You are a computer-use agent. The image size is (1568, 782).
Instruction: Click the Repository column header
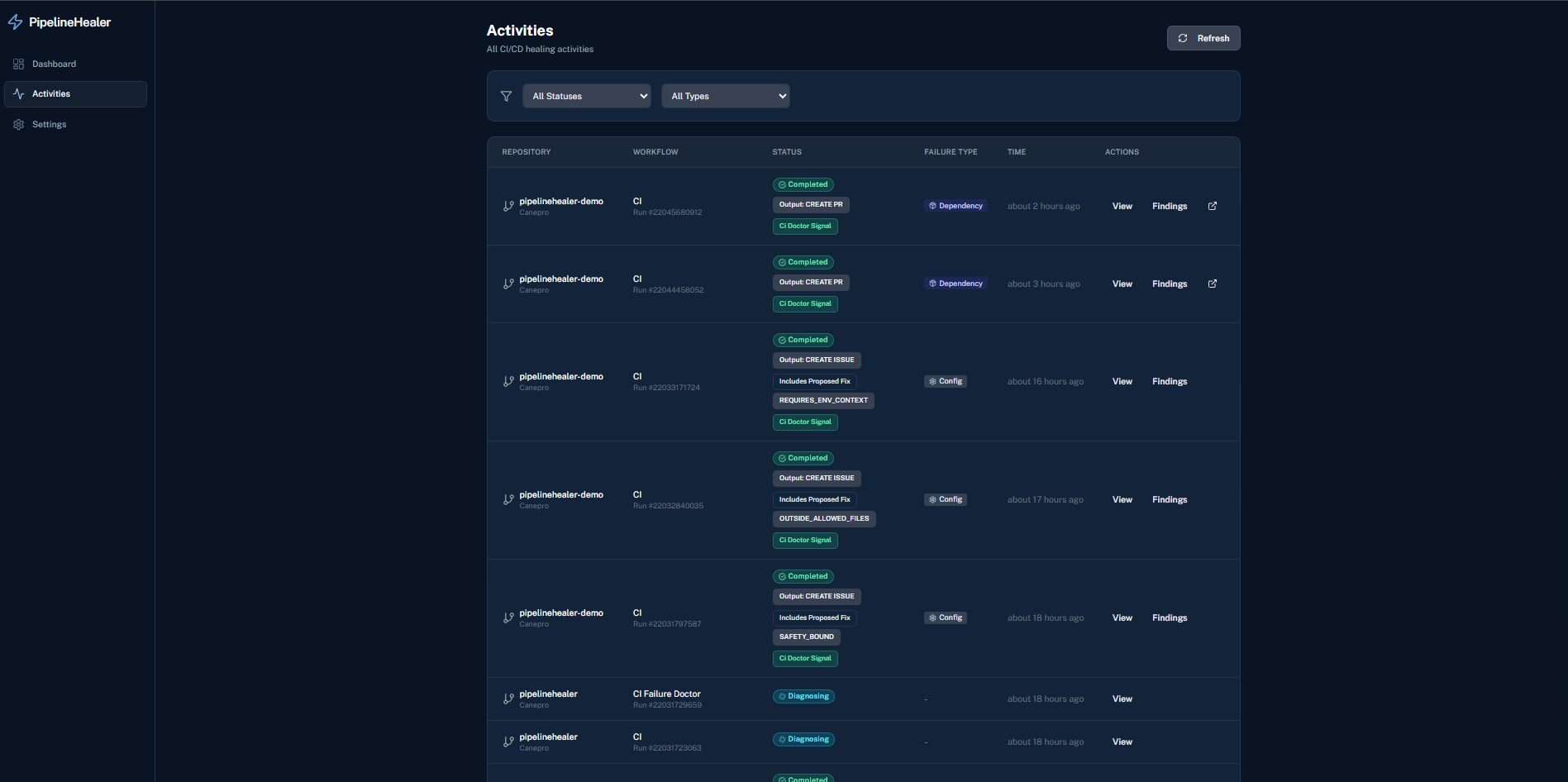[526, 152]
